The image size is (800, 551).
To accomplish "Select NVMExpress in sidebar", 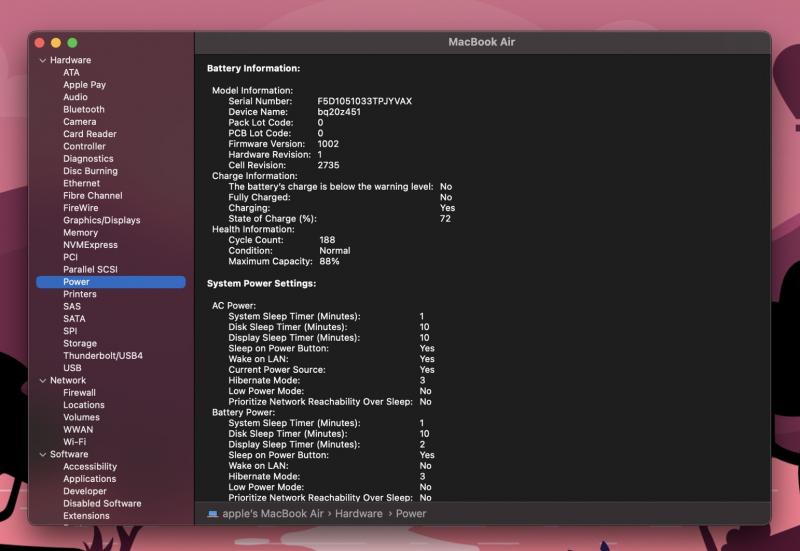I will 90,245.
